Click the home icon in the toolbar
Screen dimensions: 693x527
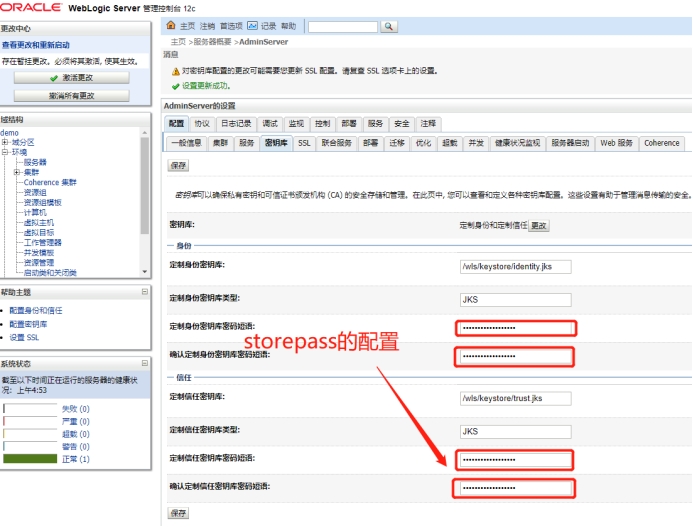tap(171, 26)
